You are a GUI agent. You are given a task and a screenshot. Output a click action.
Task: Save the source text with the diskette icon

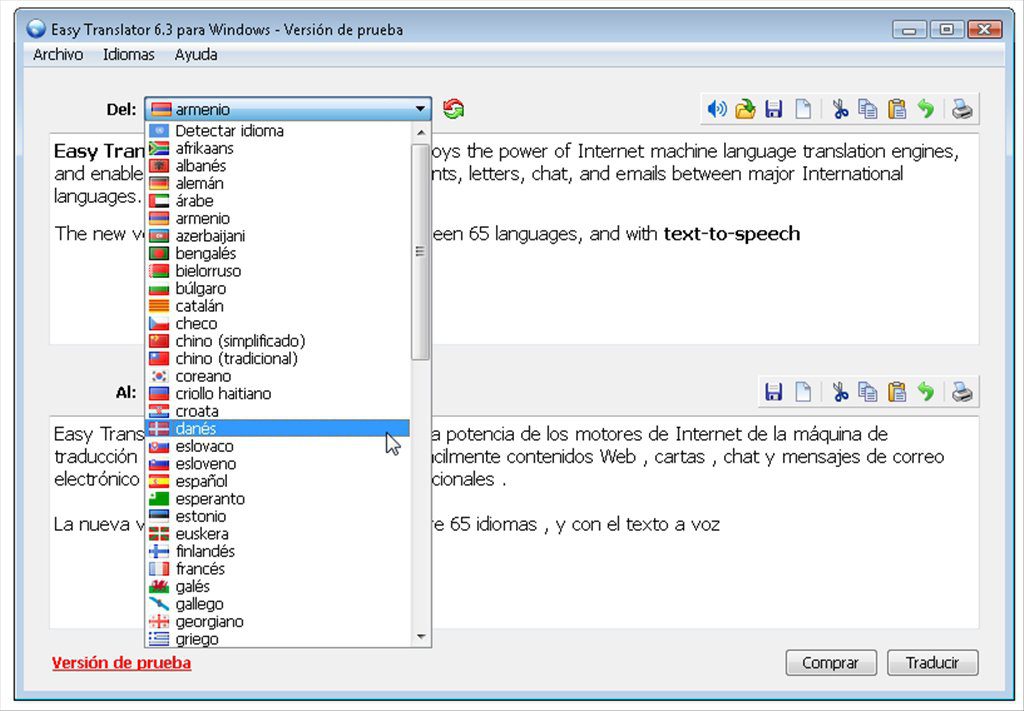[x=774, y=109]
